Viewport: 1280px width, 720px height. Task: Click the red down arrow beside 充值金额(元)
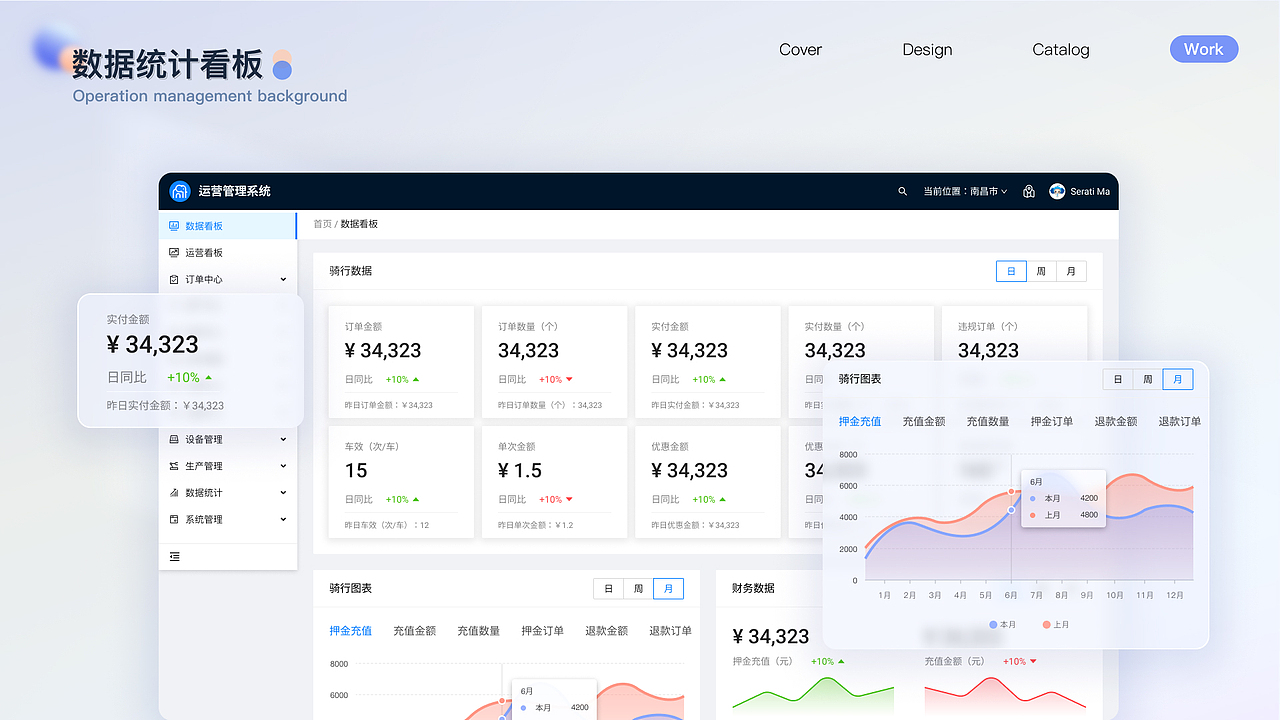[1033, 661]
